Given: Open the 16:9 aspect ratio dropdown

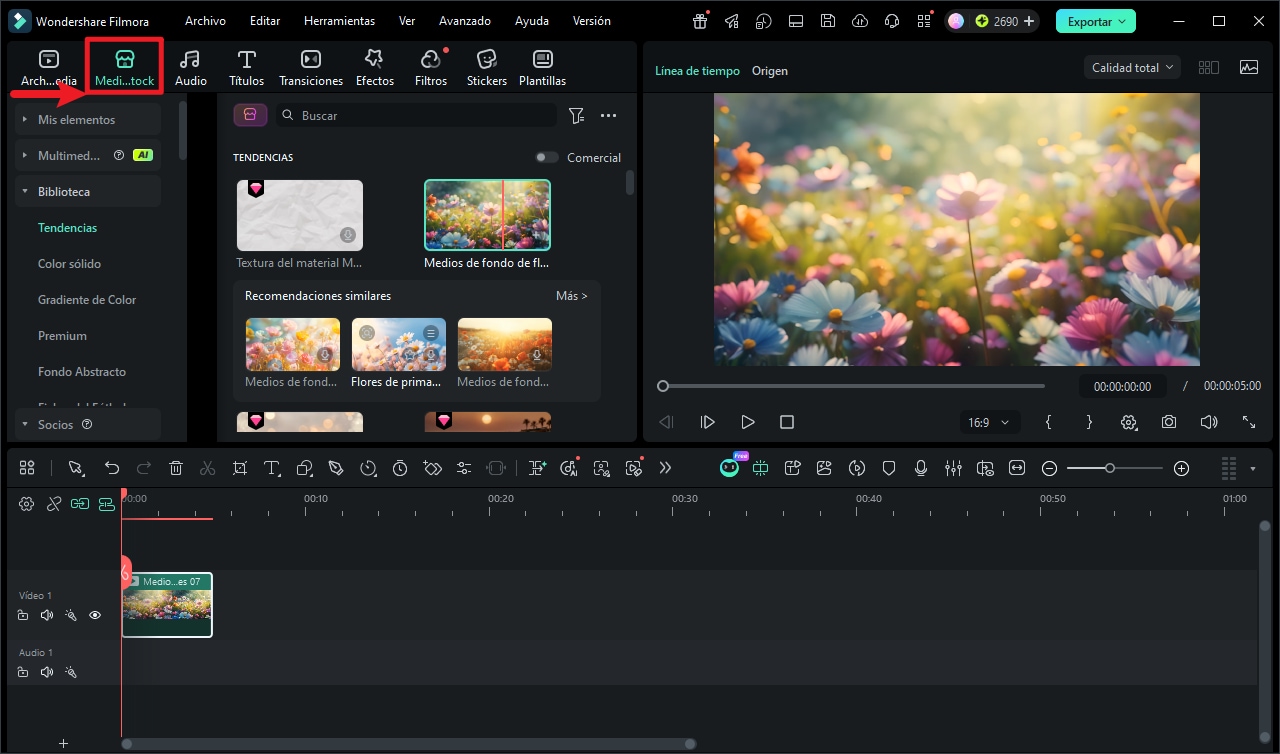Looking at the screenshot, I should [x=988, y=423].
